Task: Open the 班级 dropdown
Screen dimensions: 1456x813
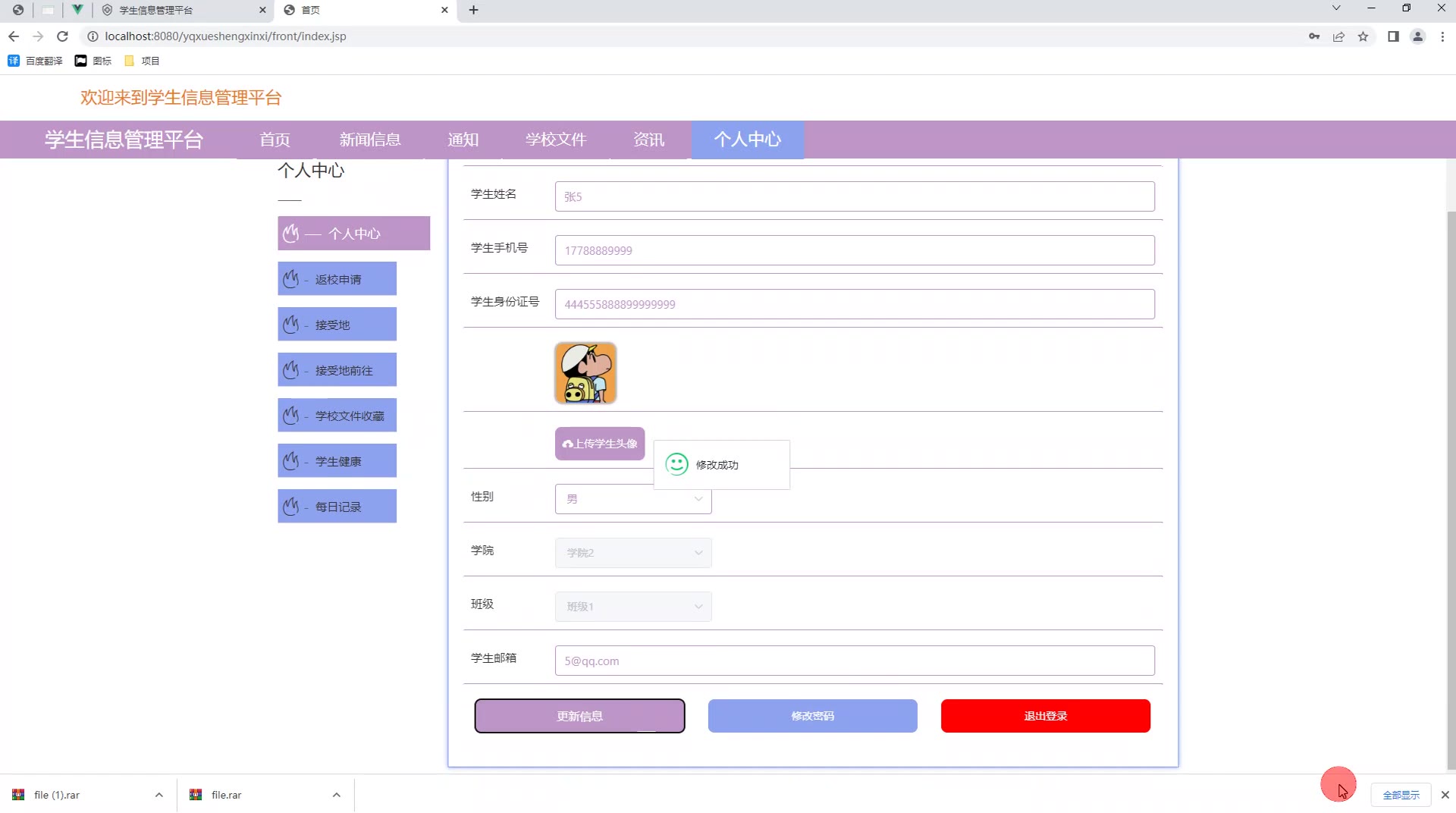Action: click(x=633, y=607)
